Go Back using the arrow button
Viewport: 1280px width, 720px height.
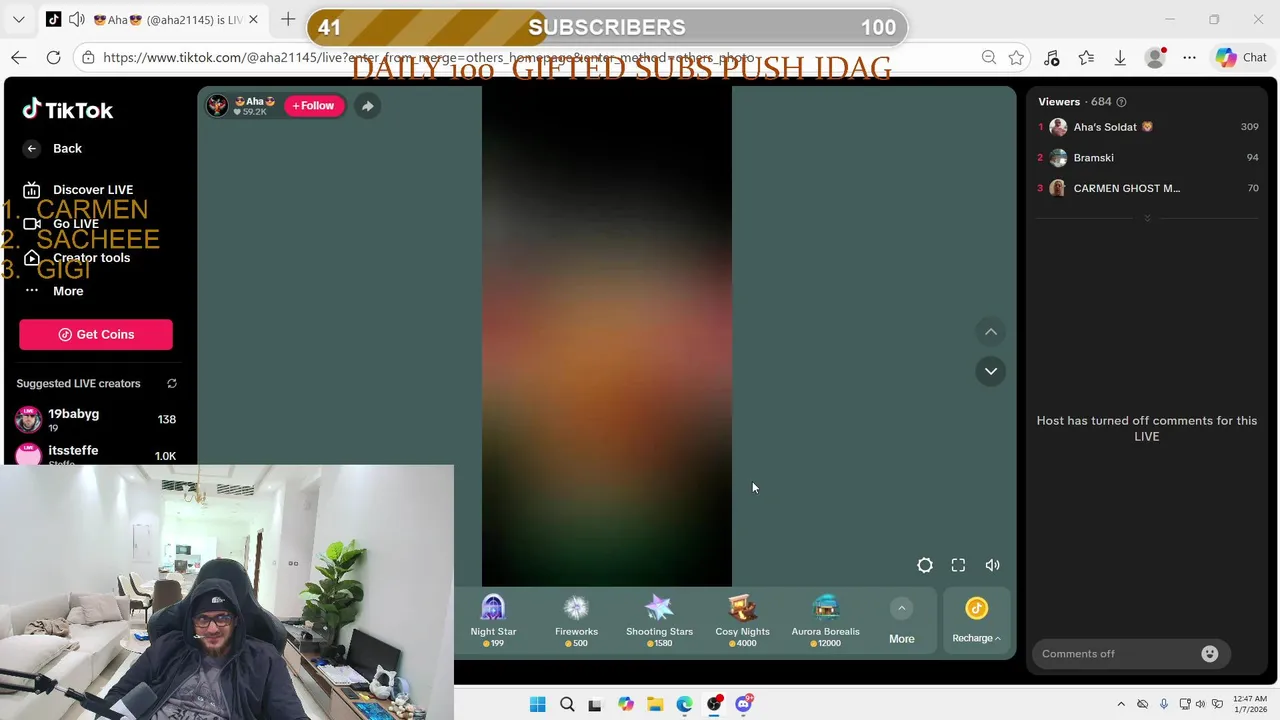click(x=32, y=148)
